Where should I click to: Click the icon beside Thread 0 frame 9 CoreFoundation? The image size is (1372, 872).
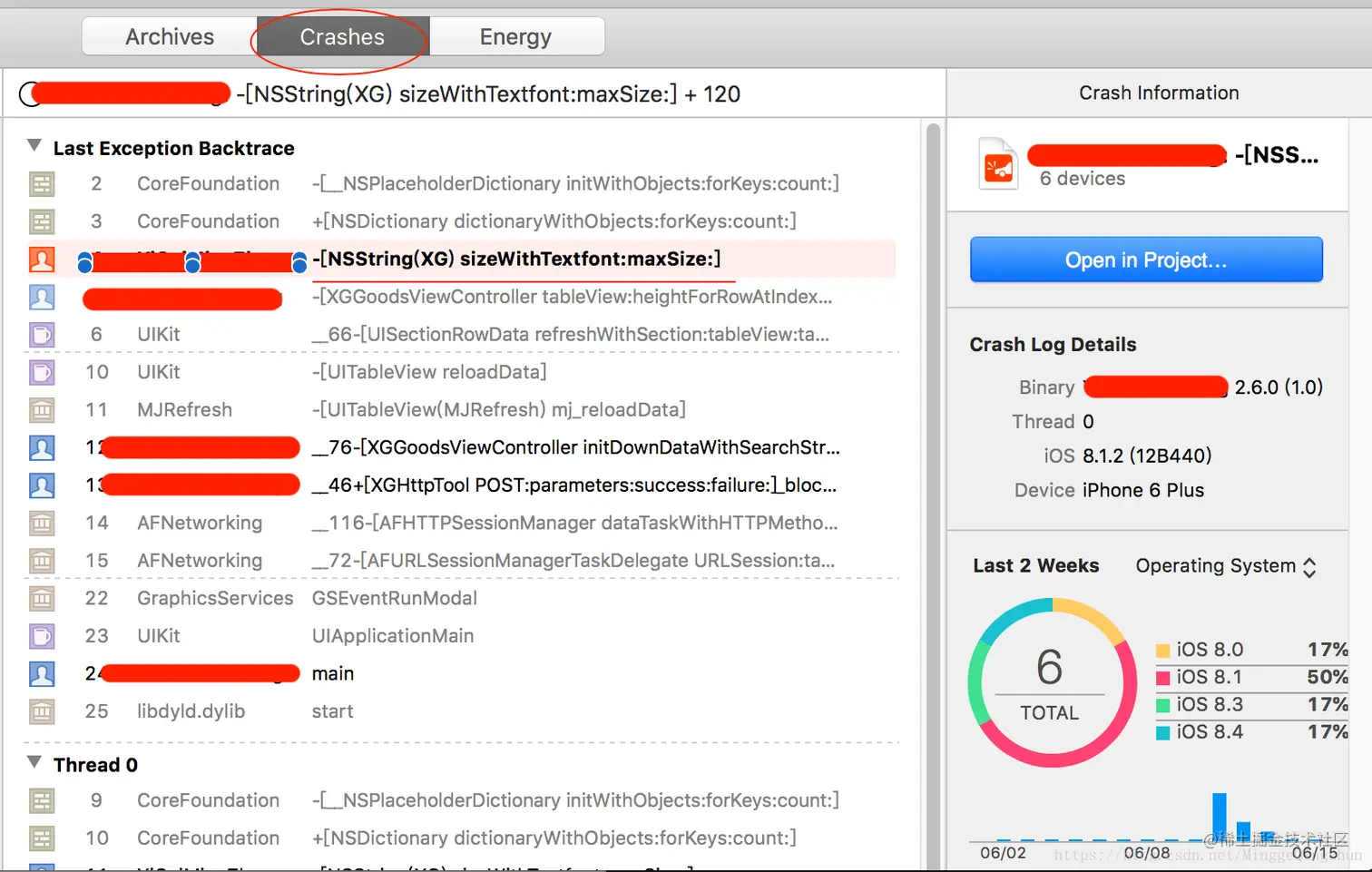(x=42, y=800)
